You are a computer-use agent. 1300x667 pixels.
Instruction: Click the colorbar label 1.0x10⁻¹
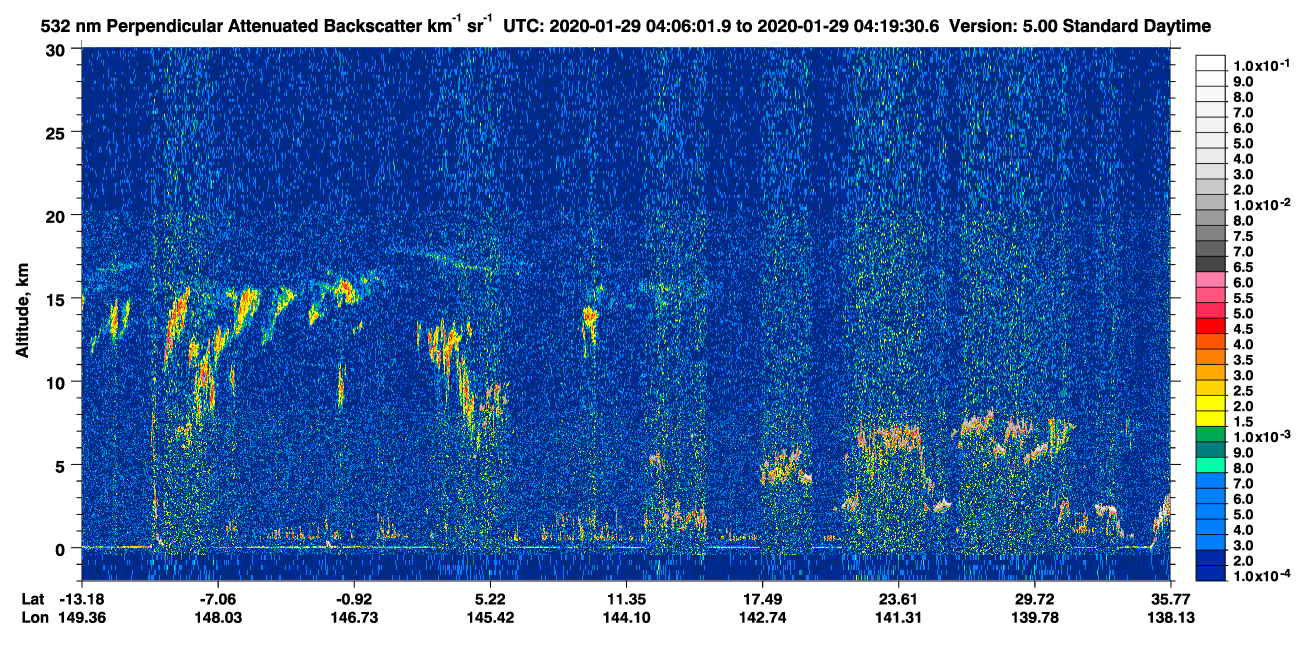click(1261, 65)
